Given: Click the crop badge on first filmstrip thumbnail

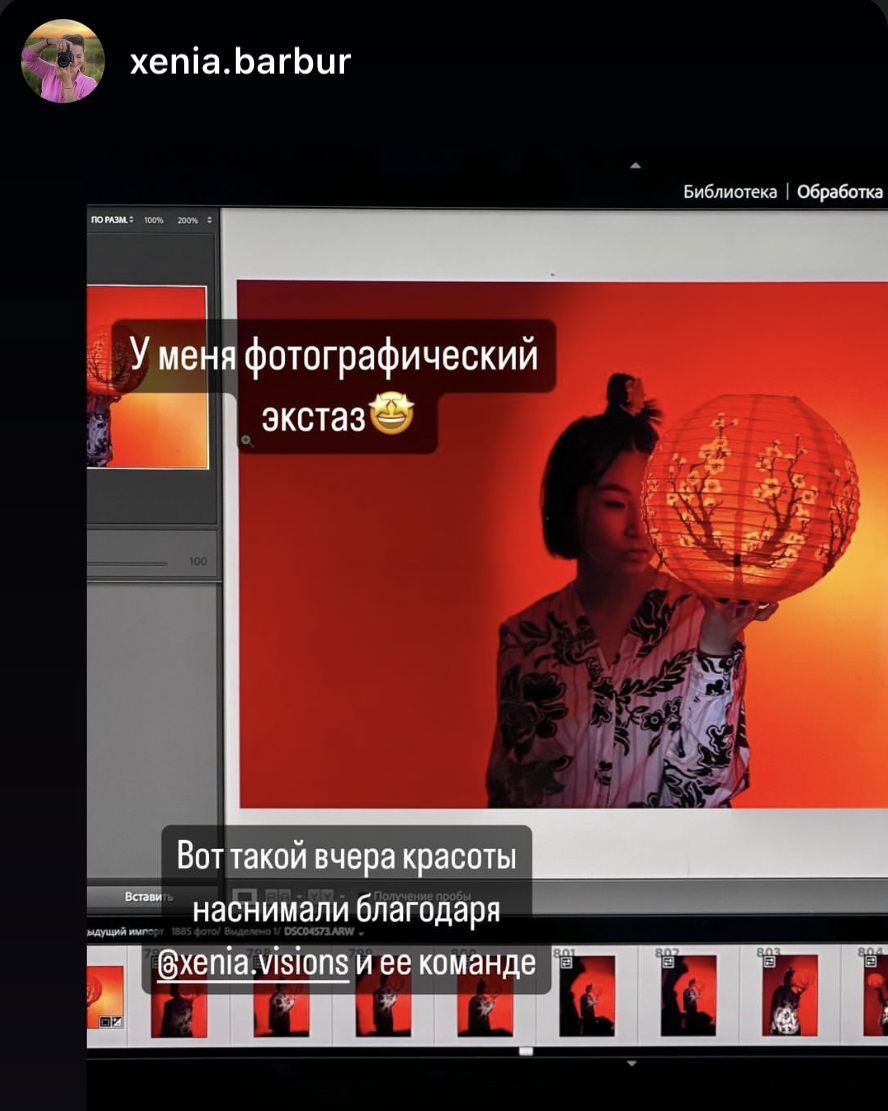Looking at the screenshot, I should [104, 1021].
